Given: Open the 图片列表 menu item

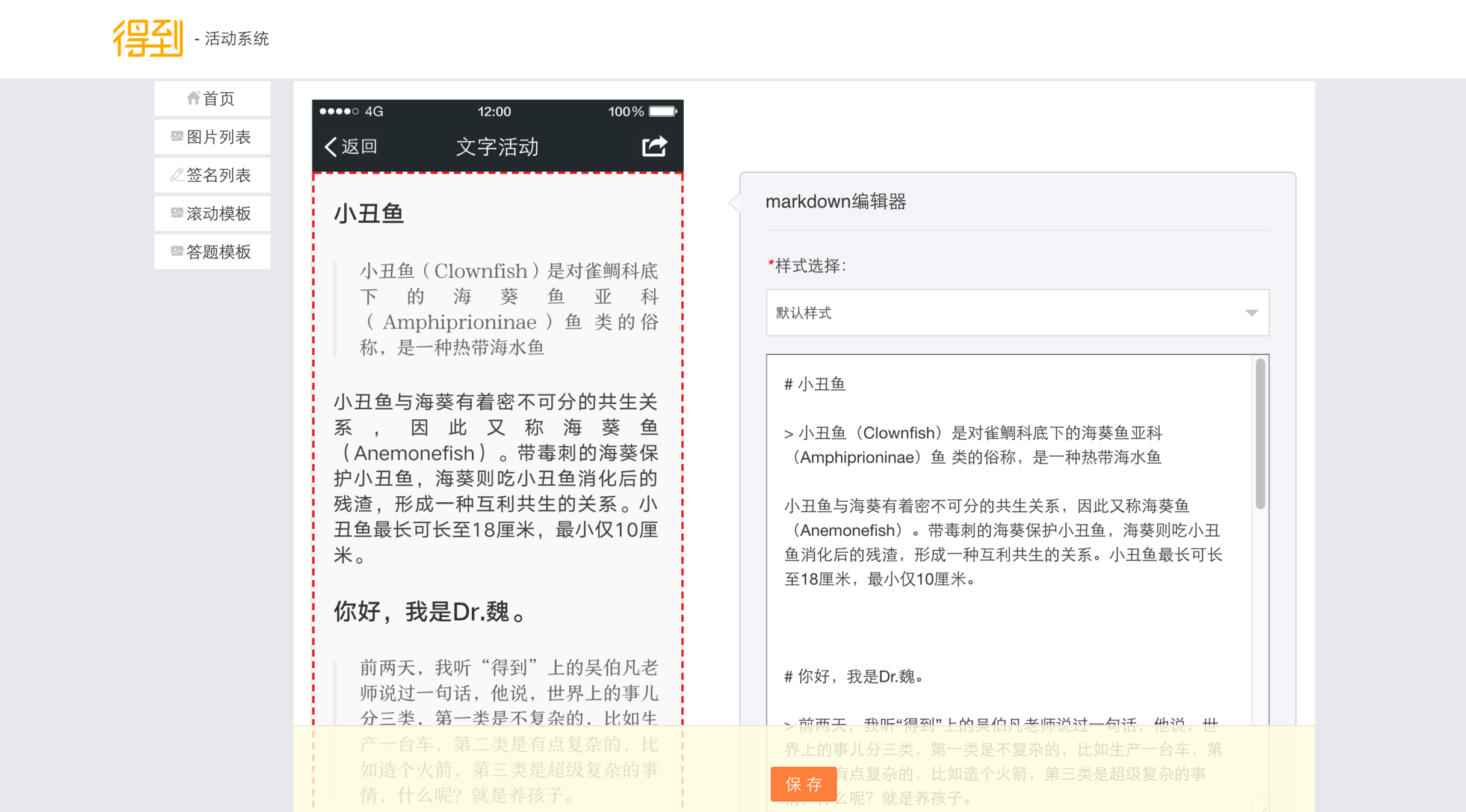Looking at the screenshot, I should 218,137.
